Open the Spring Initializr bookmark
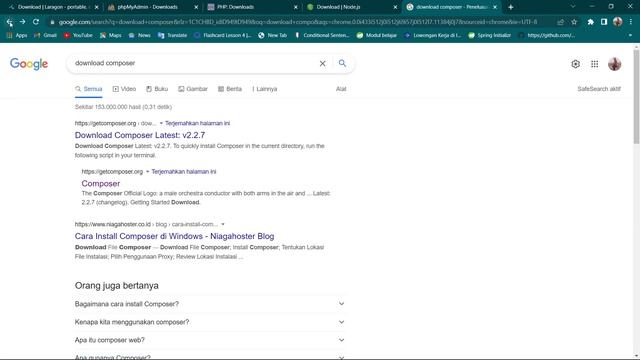Viewport: 640px width, 360px height. tap(489, 36)
